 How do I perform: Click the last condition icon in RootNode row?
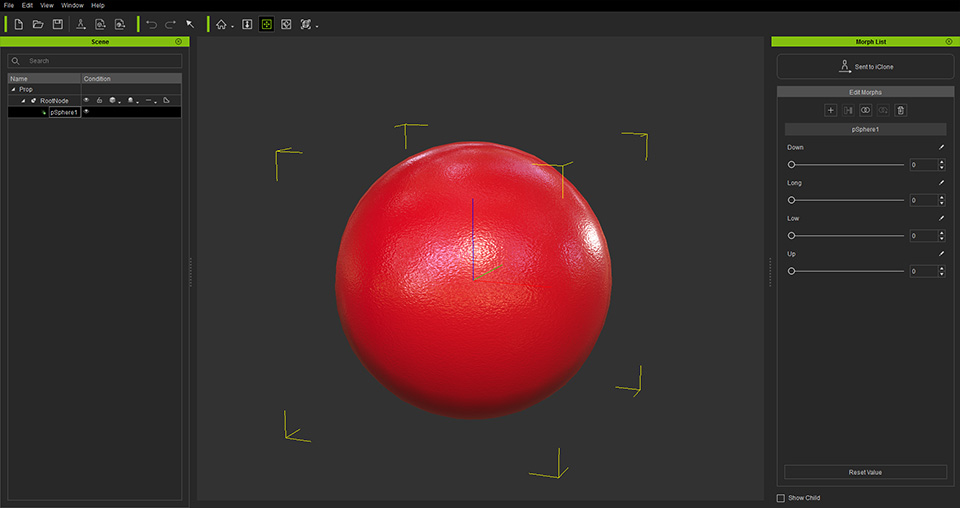pos(166,100)
